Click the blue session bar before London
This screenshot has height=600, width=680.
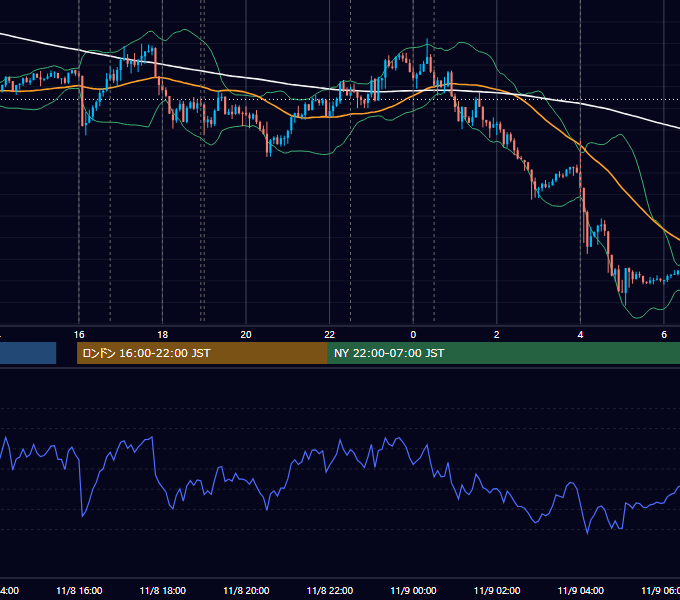point(28,353)
